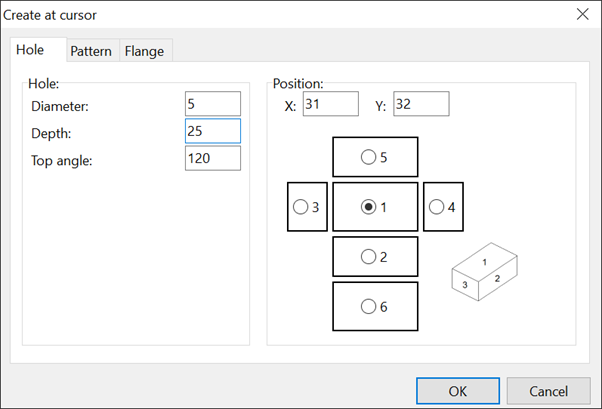Image resolution: width=602 pixels, height=409 pixels.
Task: Confirm with the OK button
Action: point(458,391)
